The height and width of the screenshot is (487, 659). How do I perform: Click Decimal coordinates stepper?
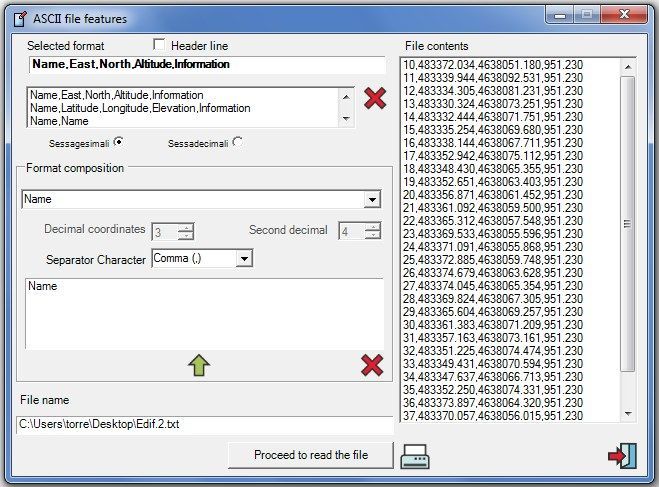185,232
